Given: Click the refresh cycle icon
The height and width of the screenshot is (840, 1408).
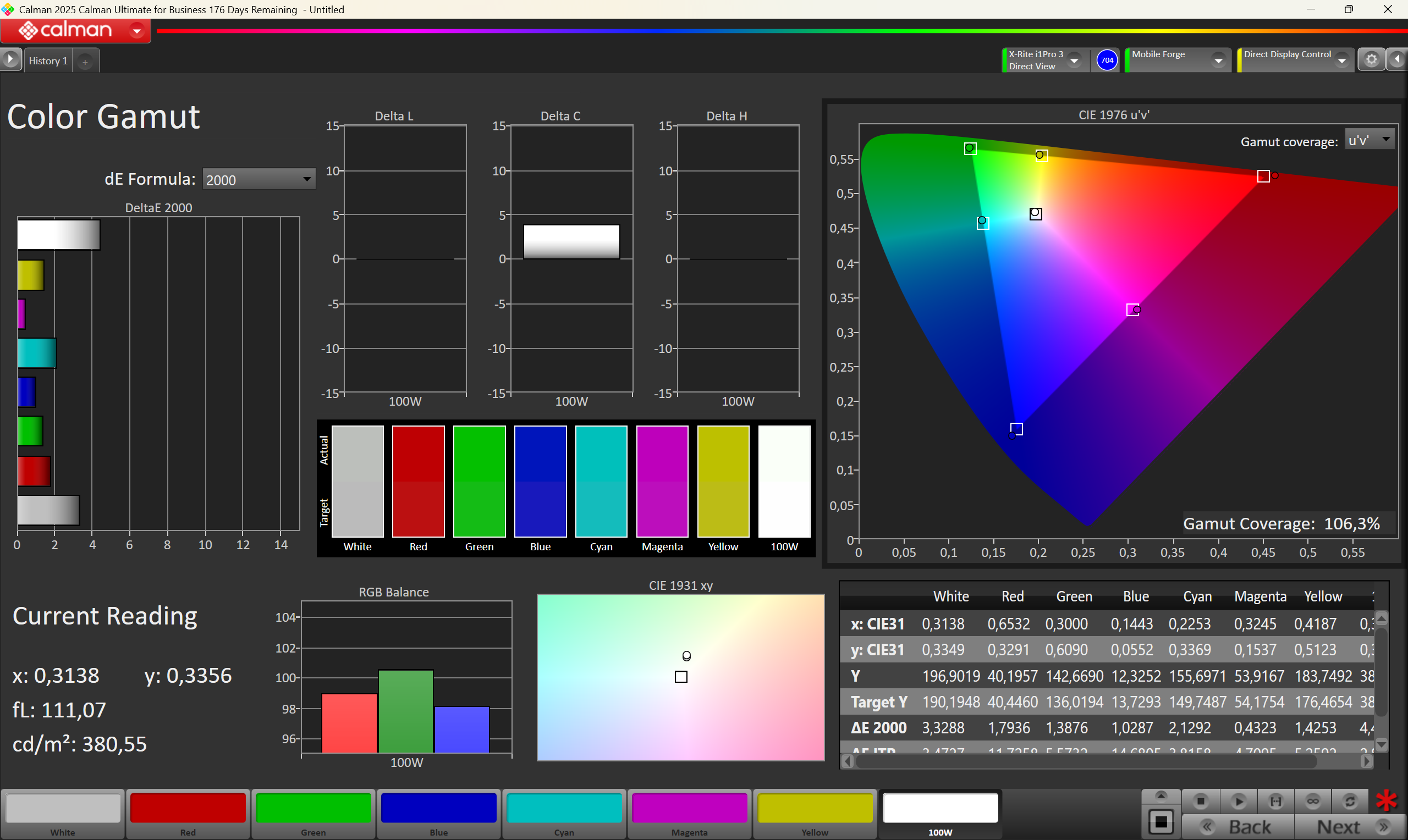Looking at the screenshot, I should click(x=1350, y=801).
